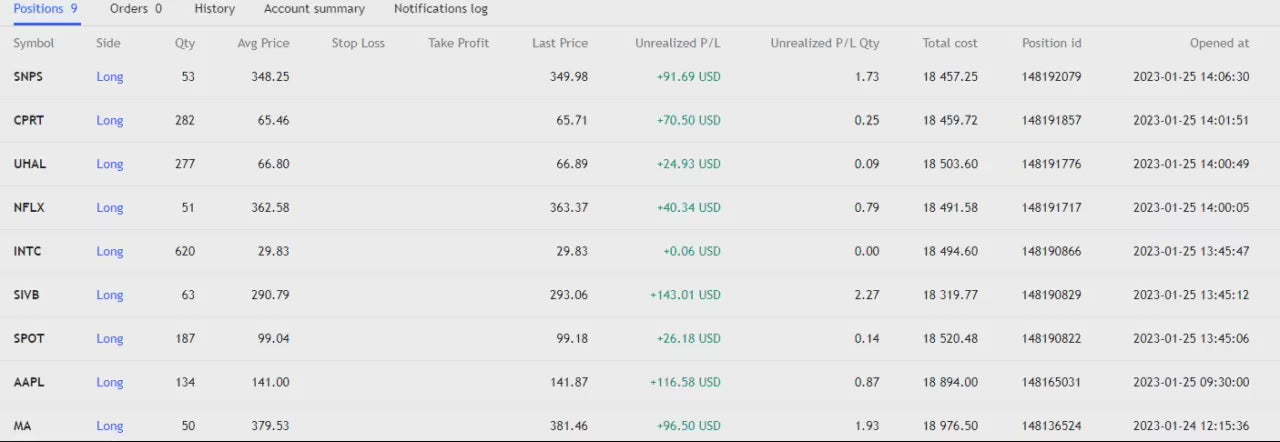Open the Account summary tab

click(314, 9)
